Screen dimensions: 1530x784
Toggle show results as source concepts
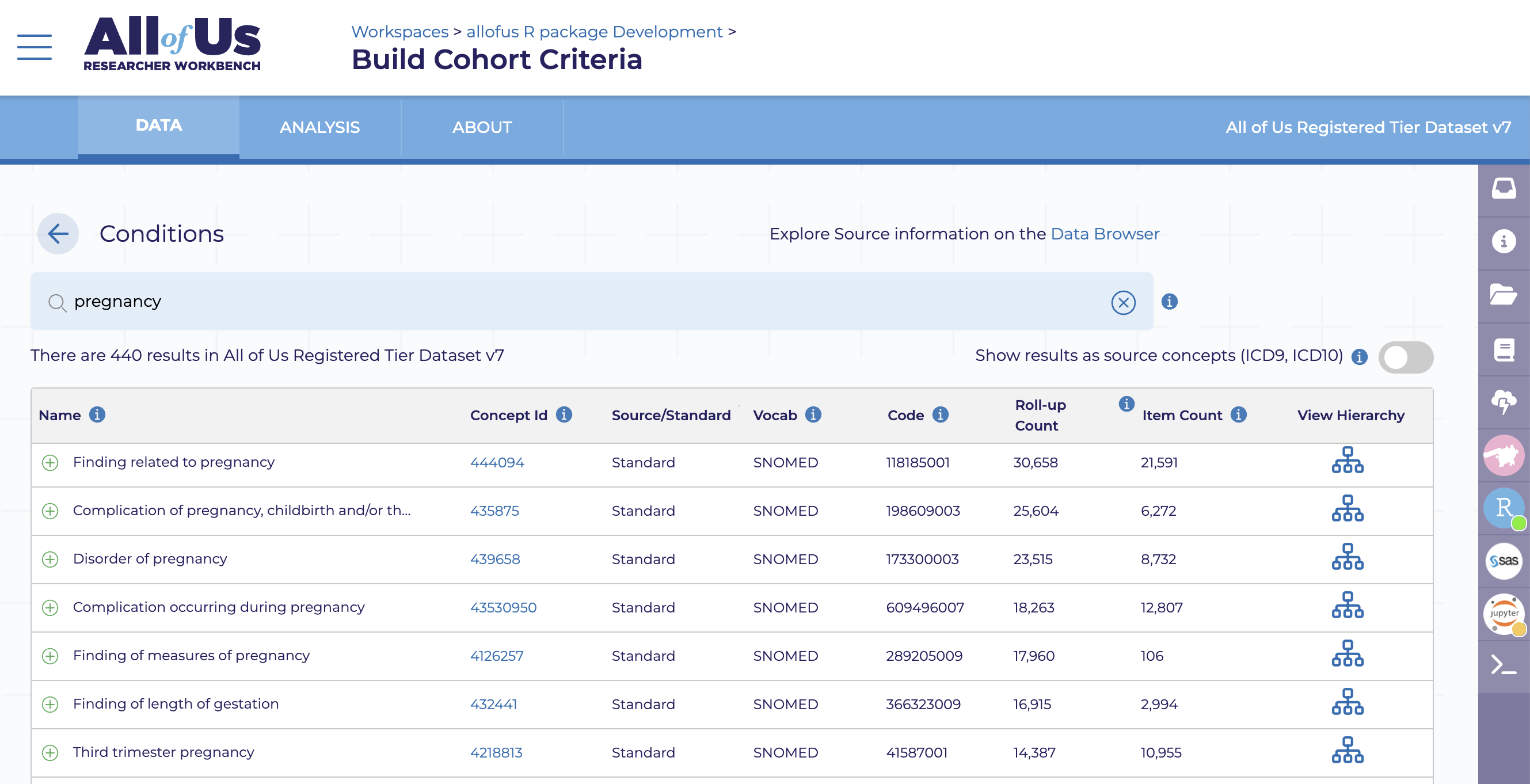click(1405, 357)
